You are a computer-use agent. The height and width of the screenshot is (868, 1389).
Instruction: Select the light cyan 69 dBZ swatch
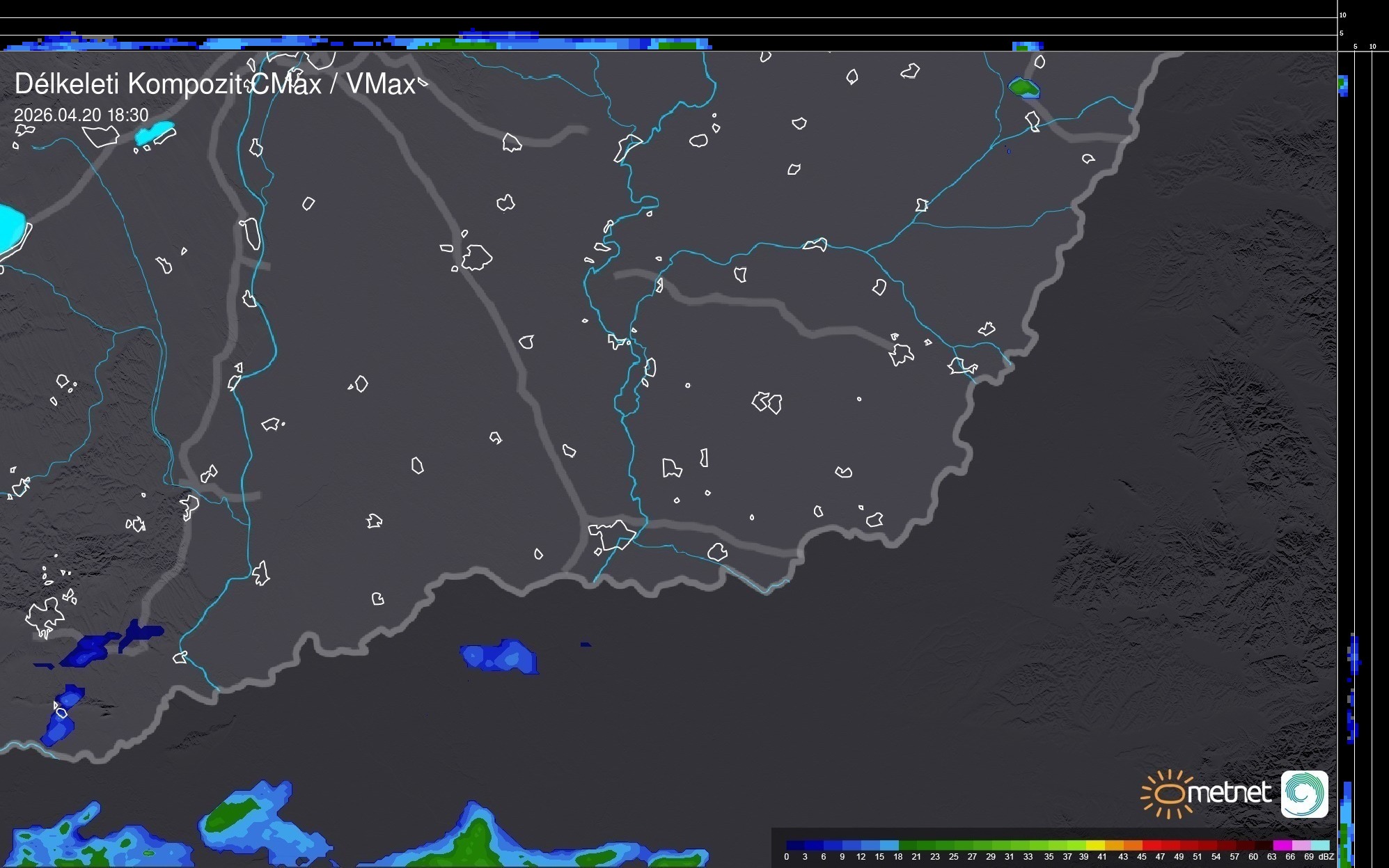[1319, 845]
